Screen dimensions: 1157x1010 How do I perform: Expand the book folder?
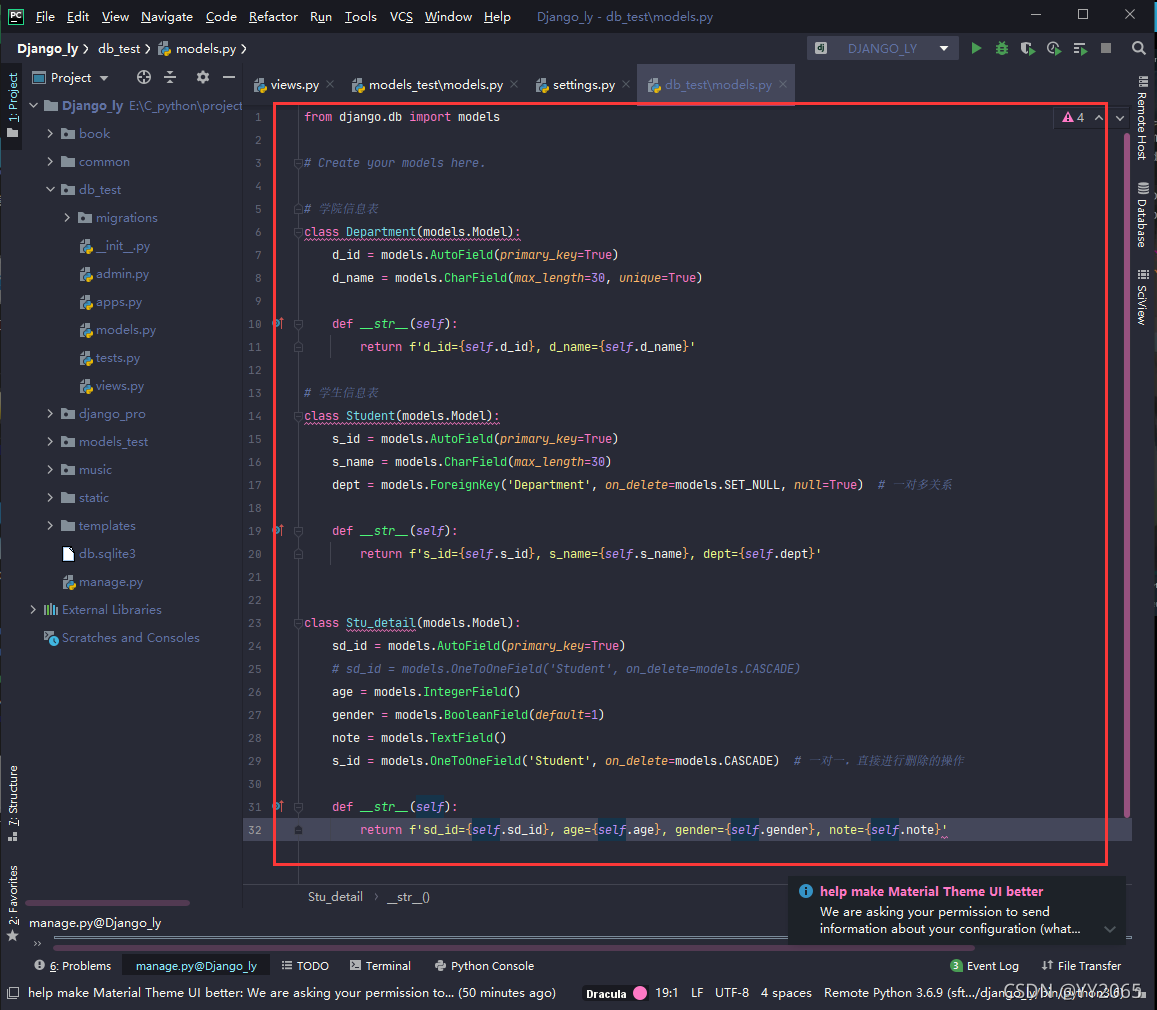coord(50,134)
